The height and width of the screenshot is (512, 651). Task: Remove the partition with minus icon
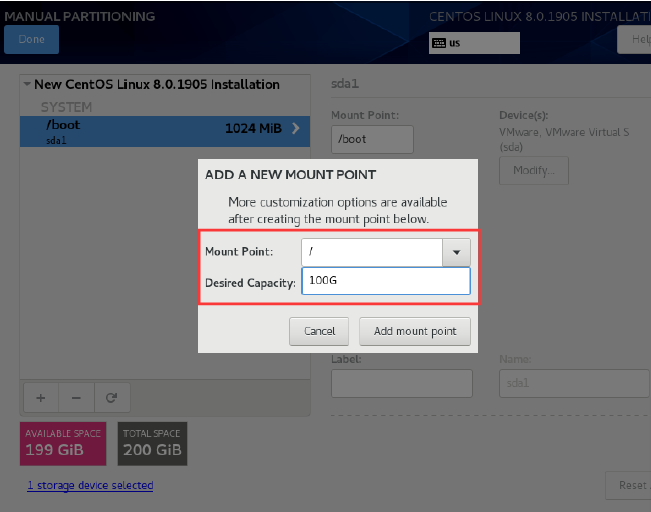point(76,398)
